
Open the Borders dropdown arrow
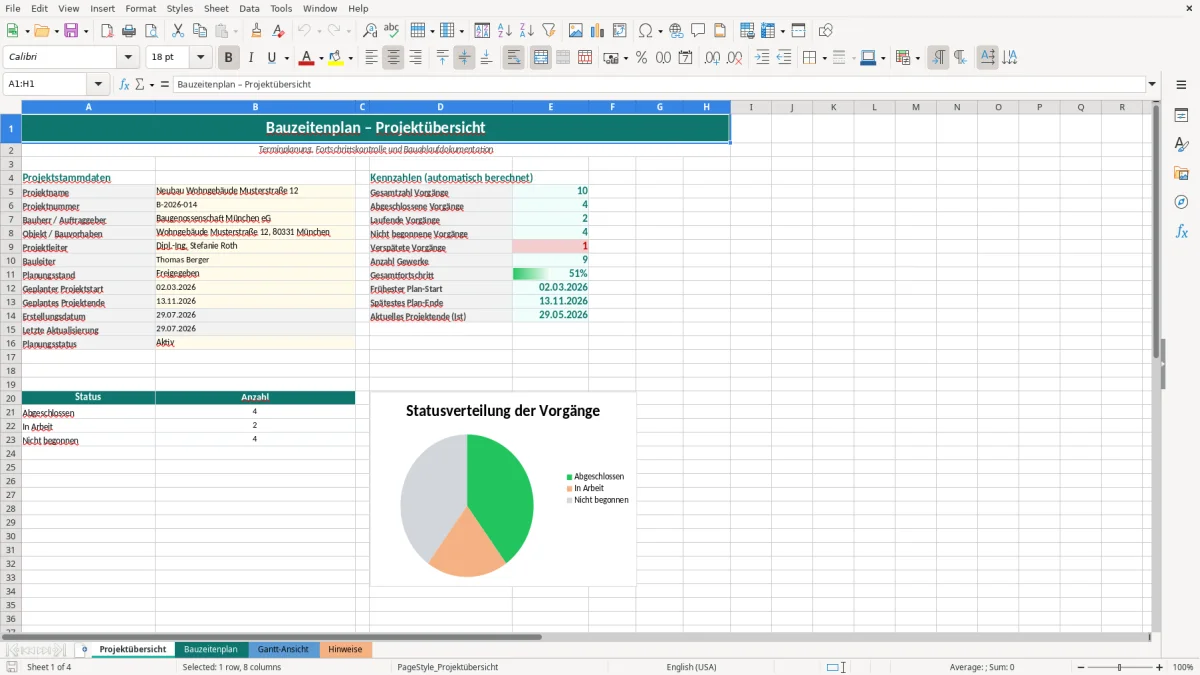(x=823, y=58)
